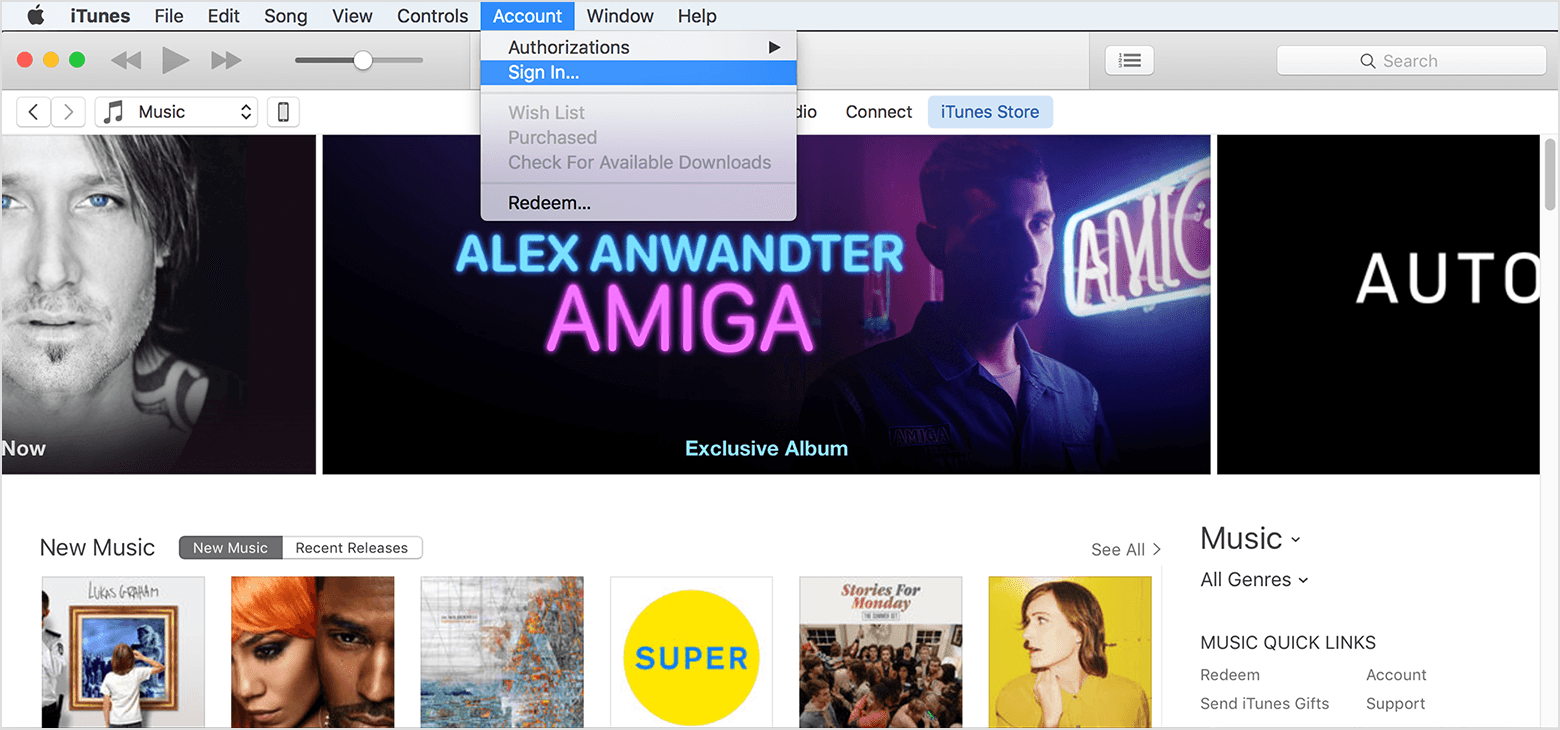The width and height of the screenshot is (1560, 730).
Task: Open the abstract orange-gray painting album cover
Action: (502, 652)
